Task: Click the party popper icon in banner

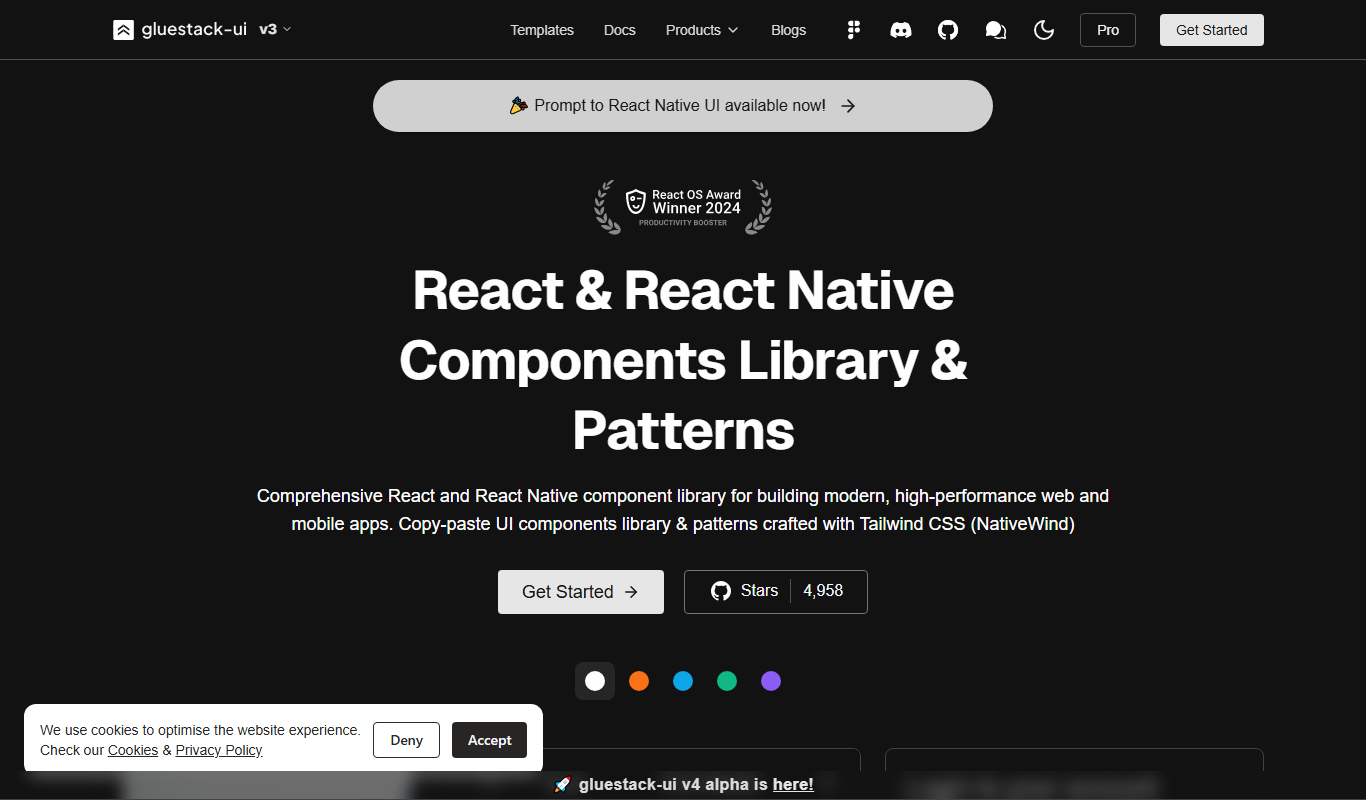Action: [x=518, y=105]
